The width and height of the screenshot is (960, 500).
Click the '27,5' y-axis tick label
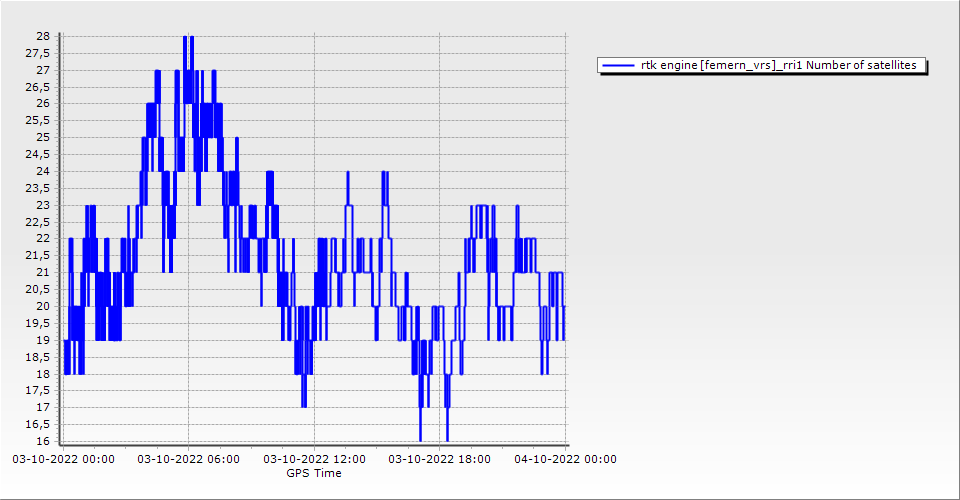tap(38, 53)
